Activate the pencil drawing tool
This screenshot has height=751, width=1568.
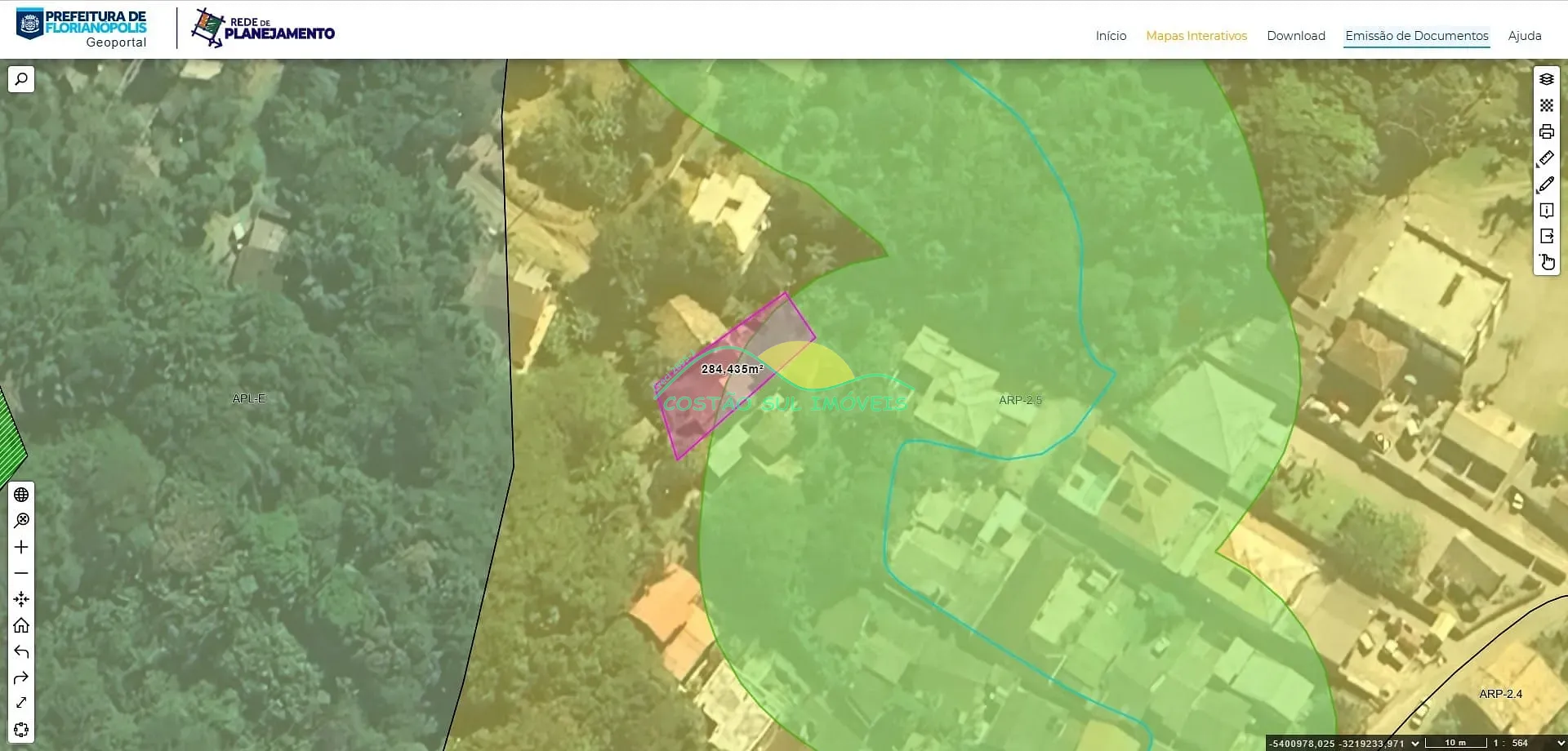[1546, 184]
